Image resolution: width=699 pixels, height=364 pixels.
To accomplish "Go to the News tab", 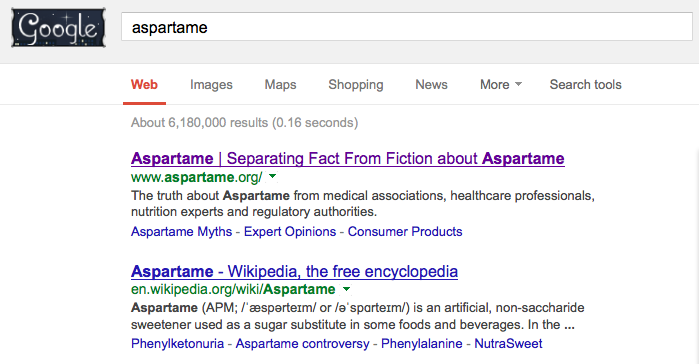I will 432,85.
